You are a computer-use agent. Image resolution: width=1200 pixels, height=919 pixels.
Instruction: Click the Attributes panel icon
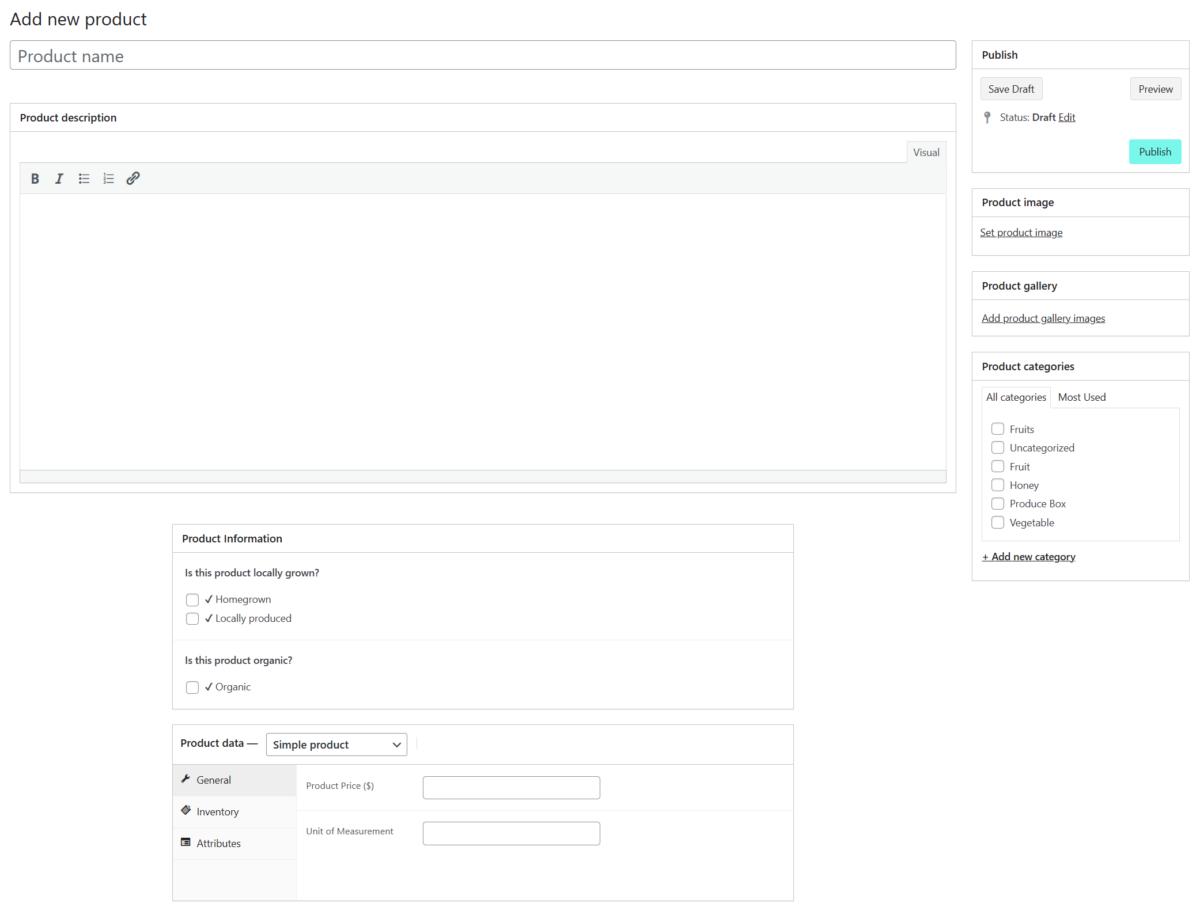pyautogui.click(x=187, y=843)
